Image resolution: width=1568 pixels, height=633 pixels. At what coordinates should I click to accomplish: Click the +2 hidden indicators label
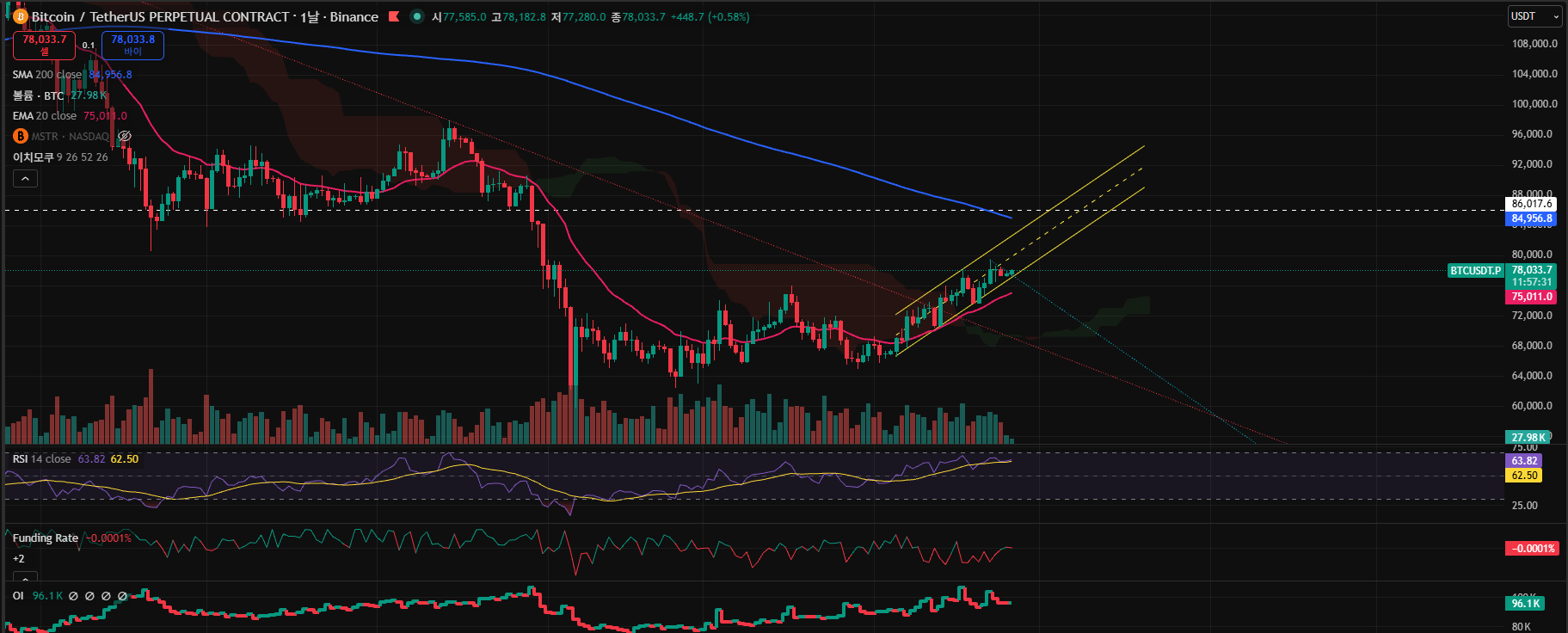pos(19,559)
